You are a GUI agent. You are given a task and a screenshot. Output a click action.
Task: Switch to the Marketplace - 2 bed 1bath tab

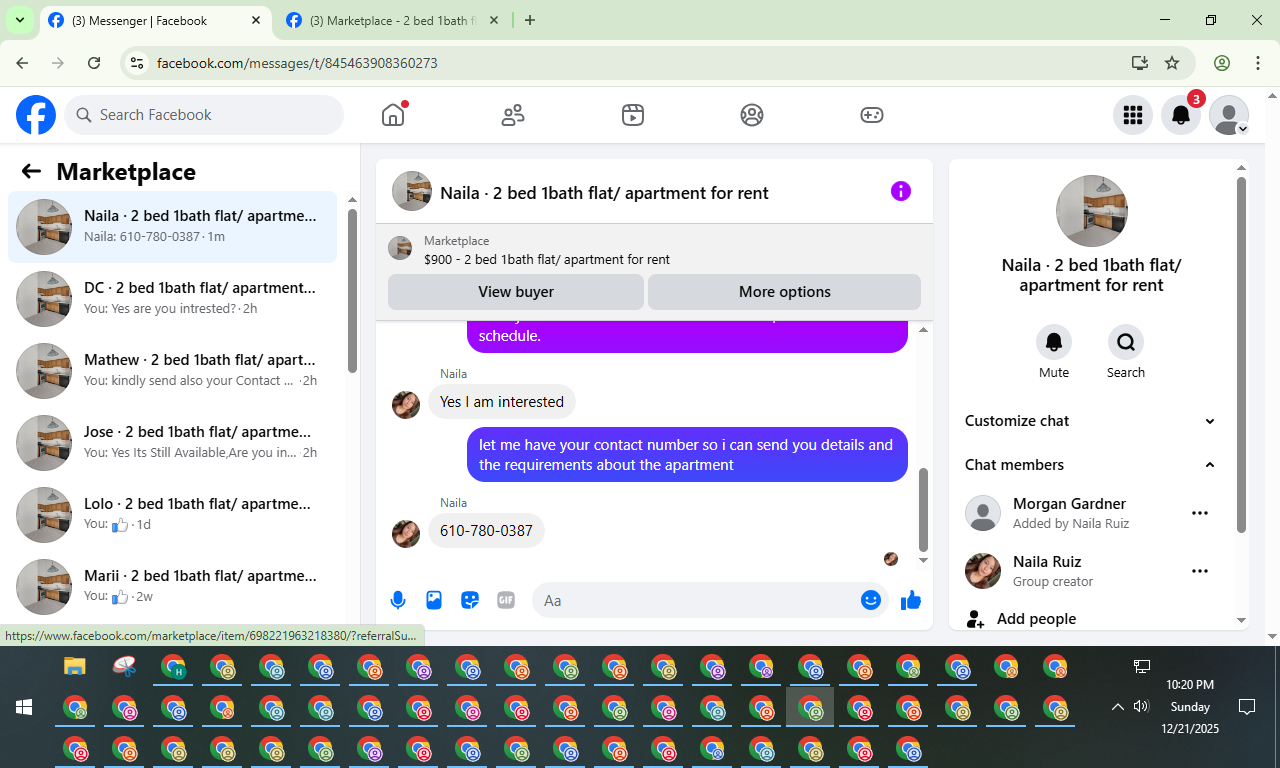click(x=393, y=20)
